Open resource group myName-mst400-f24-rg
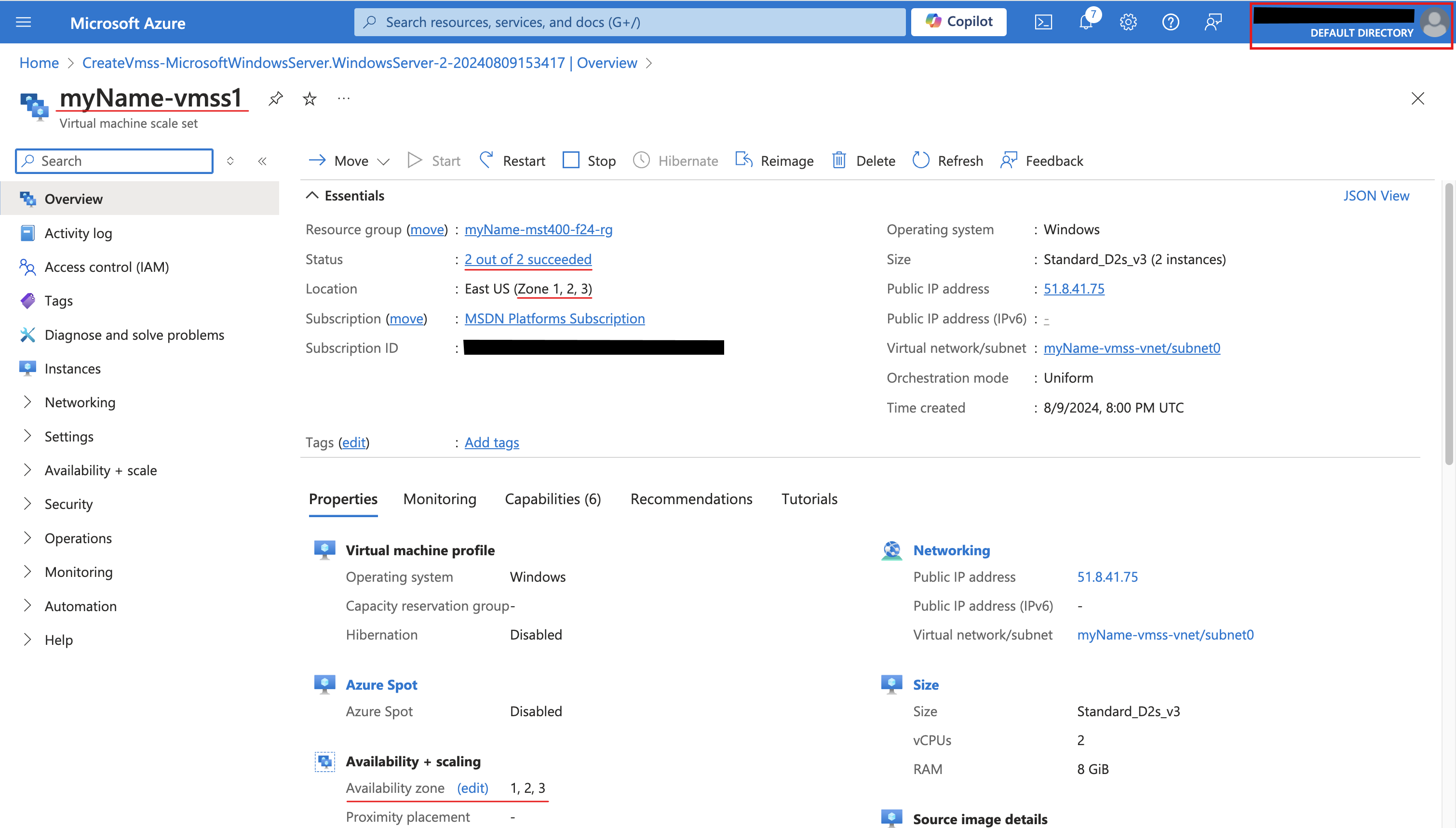The image size is (1456, 828). click(539, 229)
